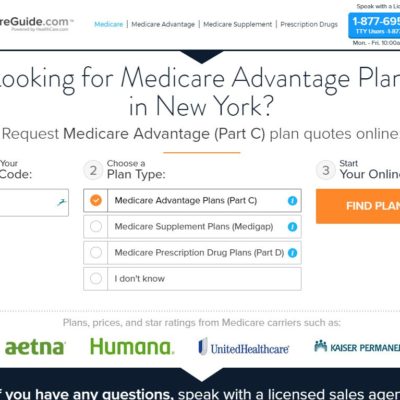Open info icon for Medicare Advantage Plans
Screen dimensions: 400x400
292,201
